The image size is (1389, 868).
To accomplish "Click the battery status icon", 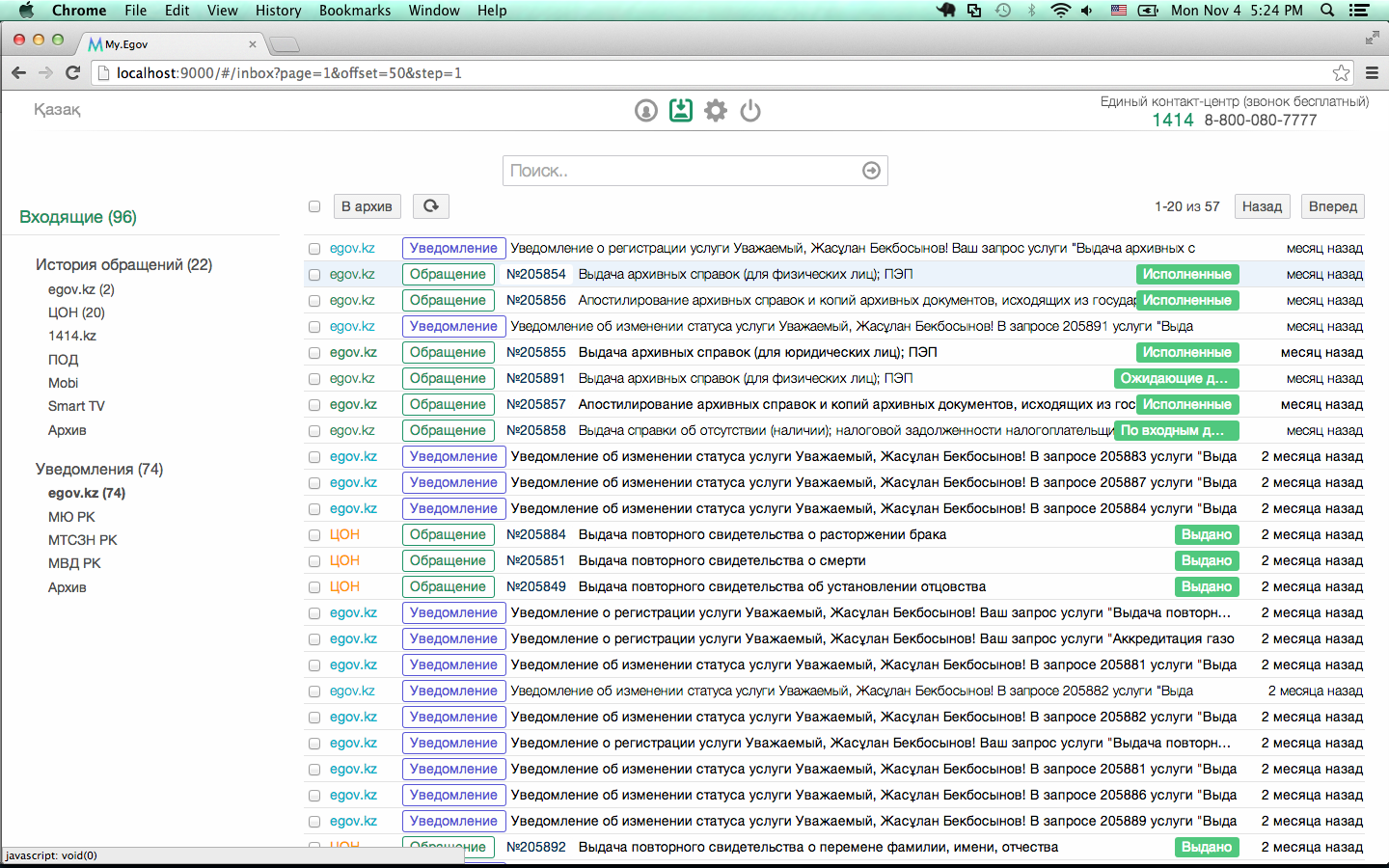I will (1148, 11).
